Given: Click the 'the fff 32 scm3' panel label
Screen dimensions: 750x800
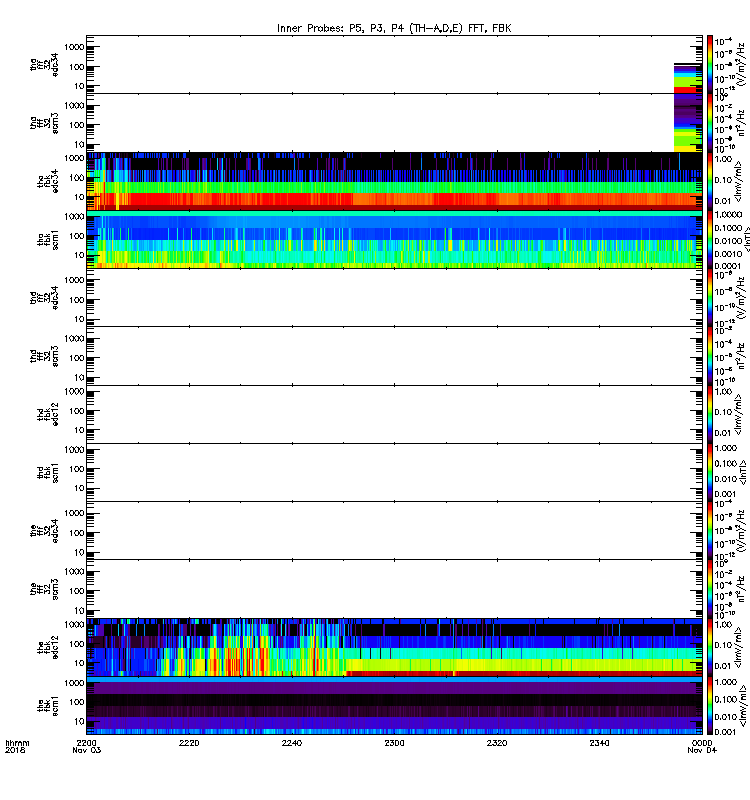Looking at the screenshot, I should pyautogui.click(x=44, y=589).
